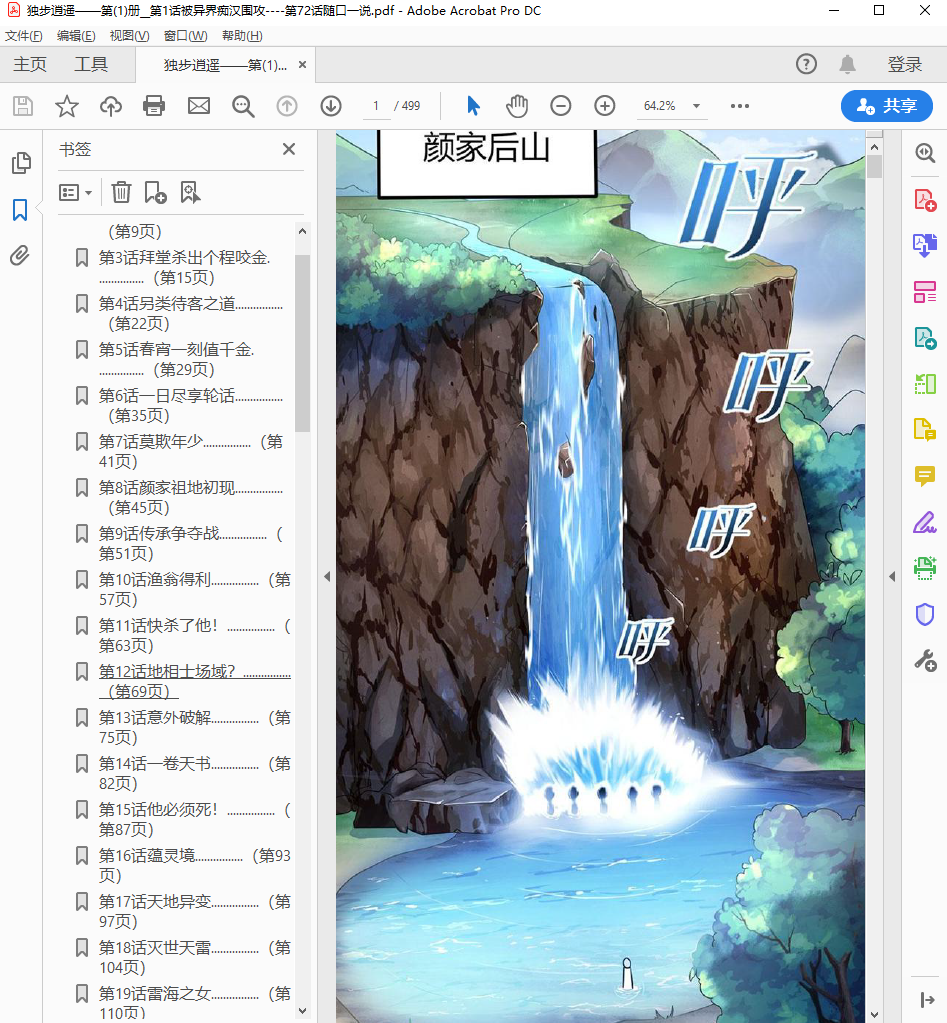Switch to 主页 tab
947x1023 pixels.
[30, 65]
